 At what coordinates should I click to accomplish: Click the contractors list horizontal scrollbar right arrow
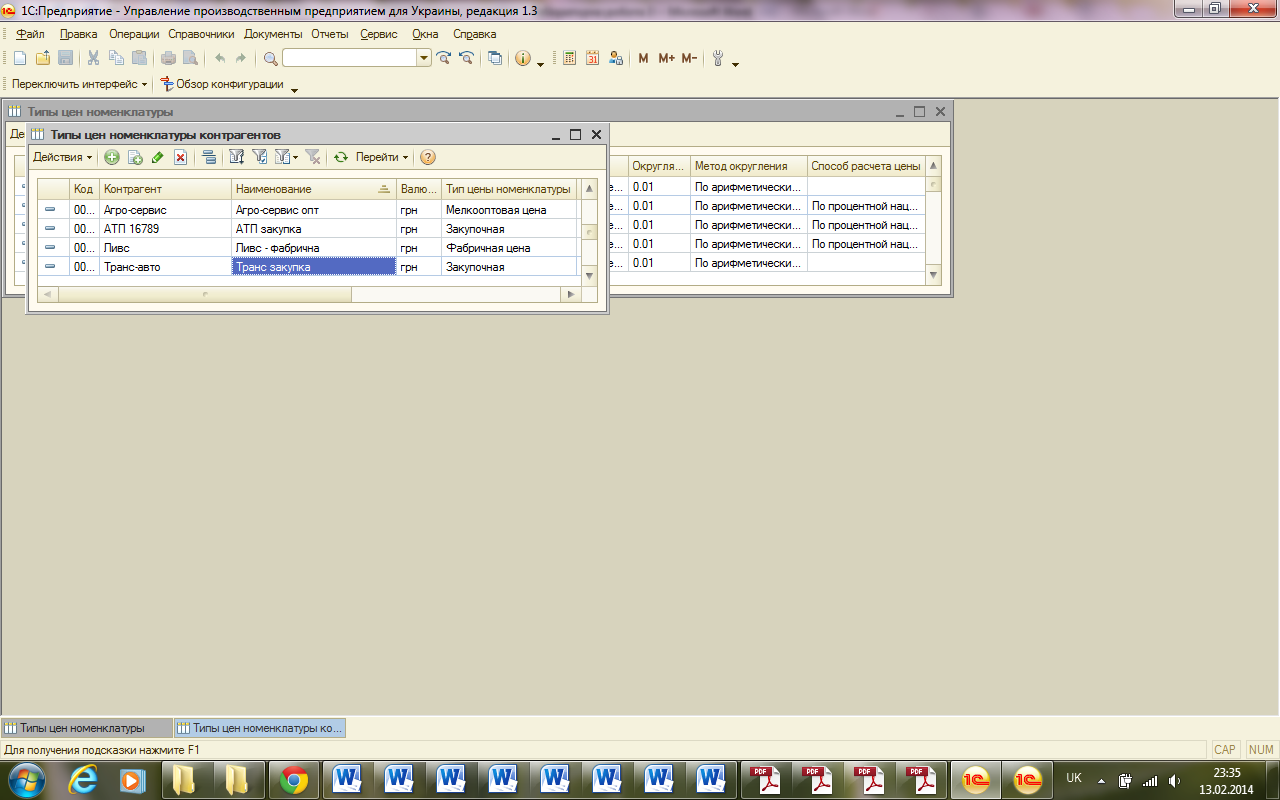pyautogui.click(x=570, y=294)
